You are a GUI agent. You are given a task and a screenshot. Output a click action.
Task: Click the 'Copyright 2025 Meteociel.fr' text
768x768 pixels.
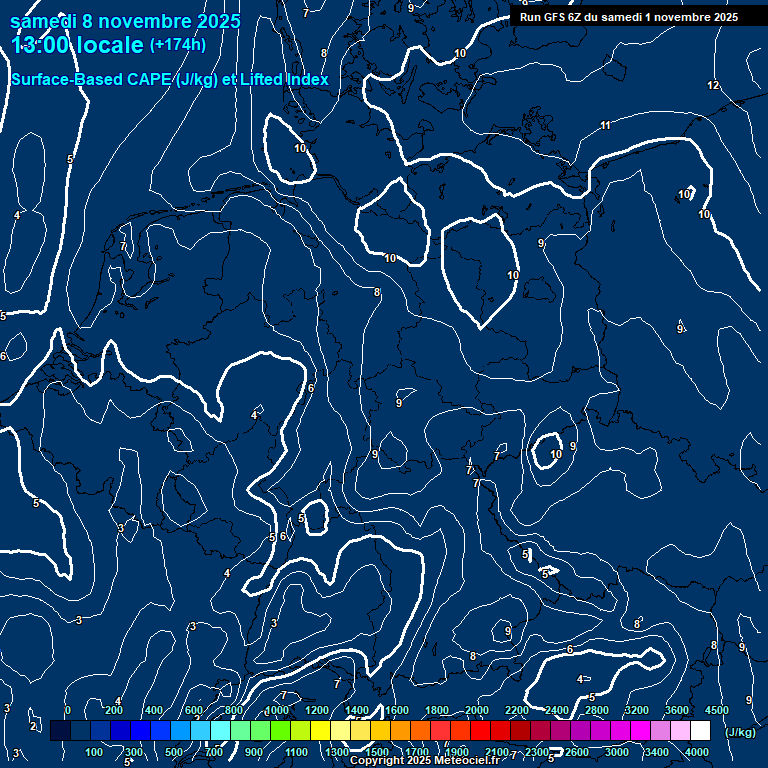coord(425,760)
